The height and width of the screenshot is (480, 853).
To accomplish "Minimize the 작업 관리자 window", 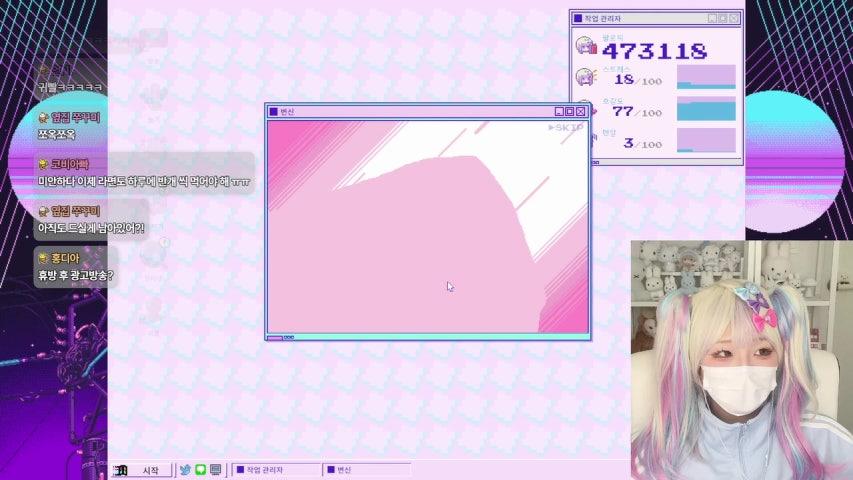I will tap(712, 18).
